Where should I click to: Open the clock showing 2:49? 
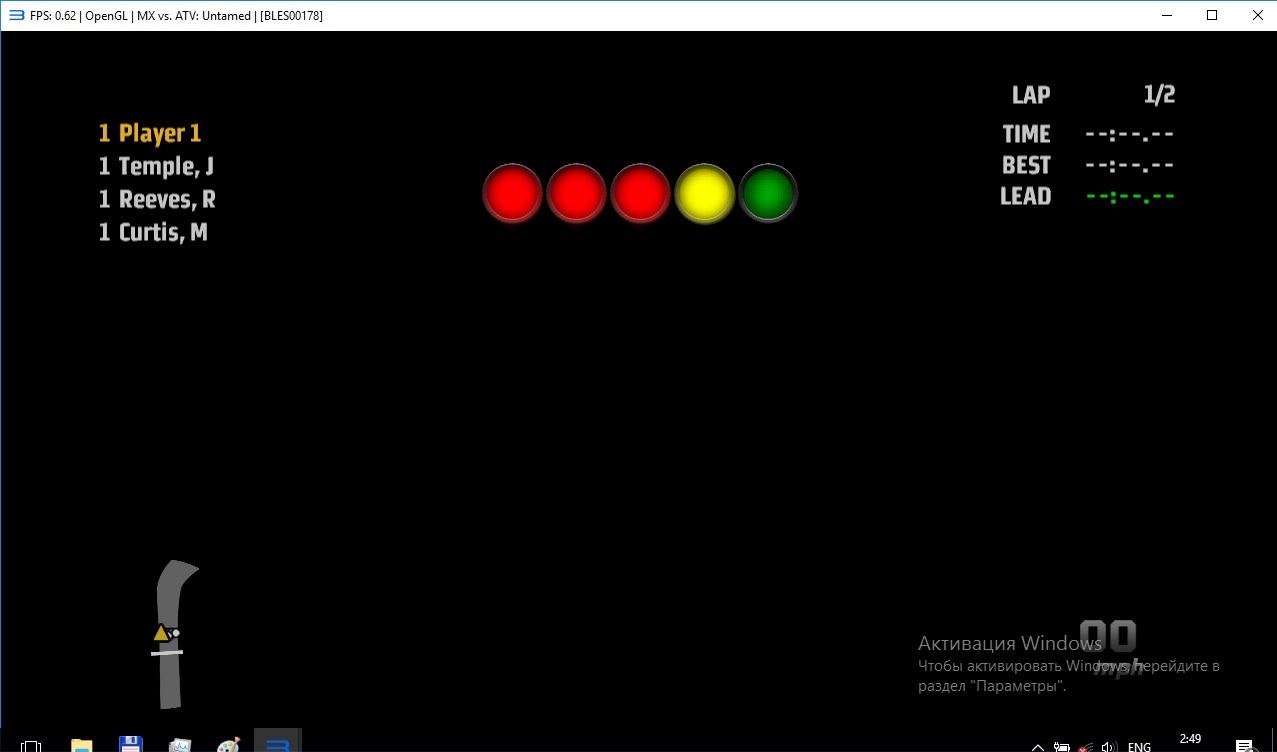tap(1190, 739)
